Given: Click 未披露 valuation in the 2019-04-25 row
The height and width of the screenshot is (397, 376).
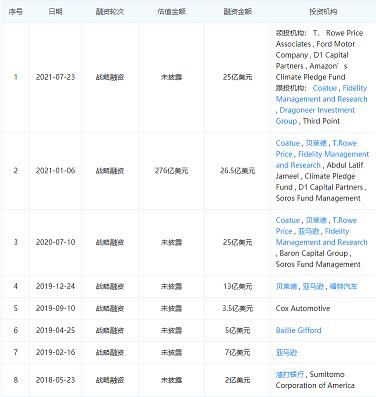Looking at the screenshot, I should (x=171, y=330).
